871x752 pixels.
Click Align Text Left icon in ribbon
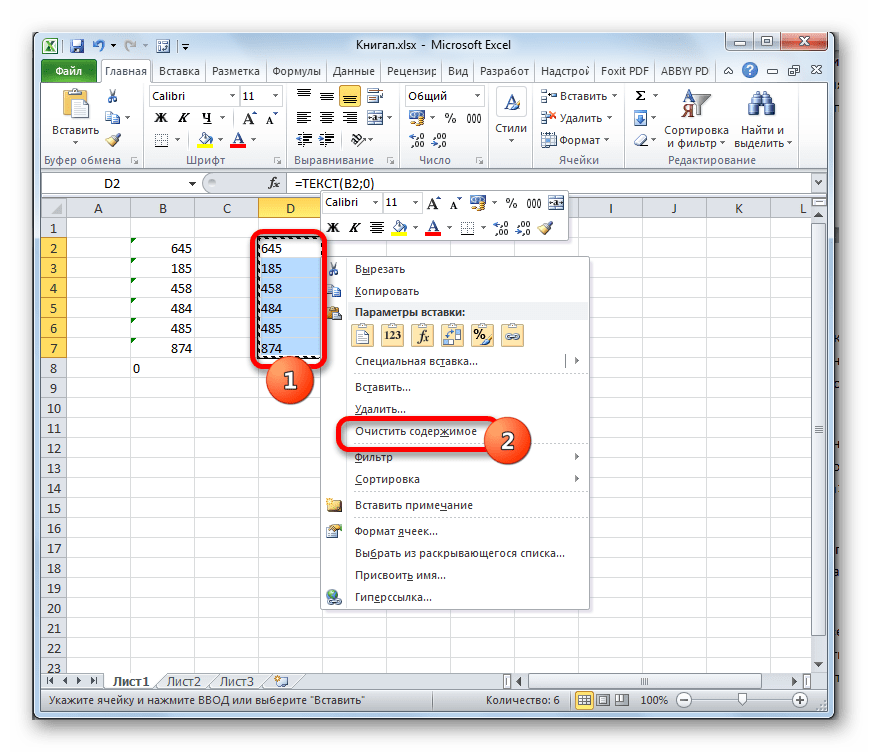[x=303, y=118]
